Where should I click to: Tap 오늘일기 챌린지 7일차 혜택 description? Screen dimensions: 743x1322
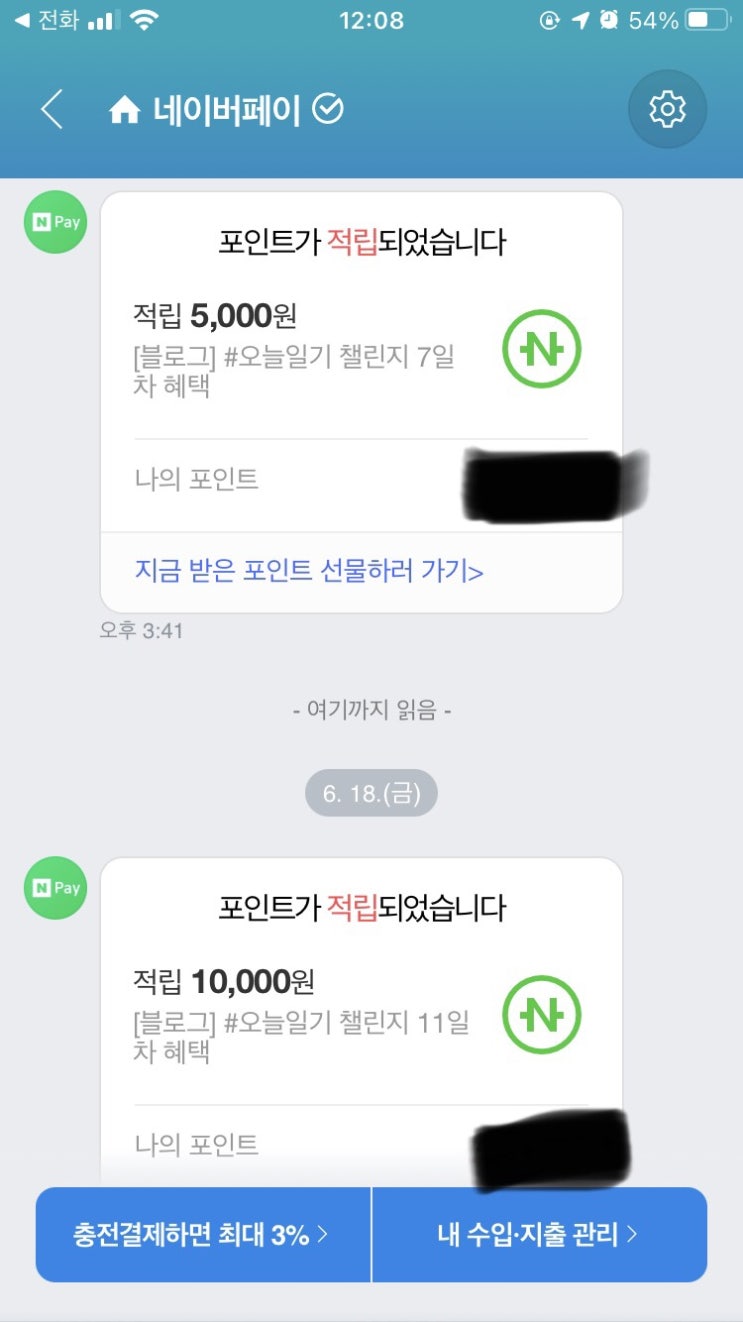tap(294, 372)
